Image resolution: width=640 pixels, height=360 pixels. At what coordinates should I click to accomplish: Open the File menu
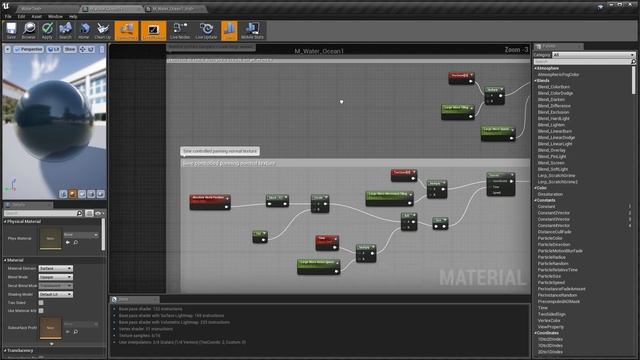coord(8,16)
